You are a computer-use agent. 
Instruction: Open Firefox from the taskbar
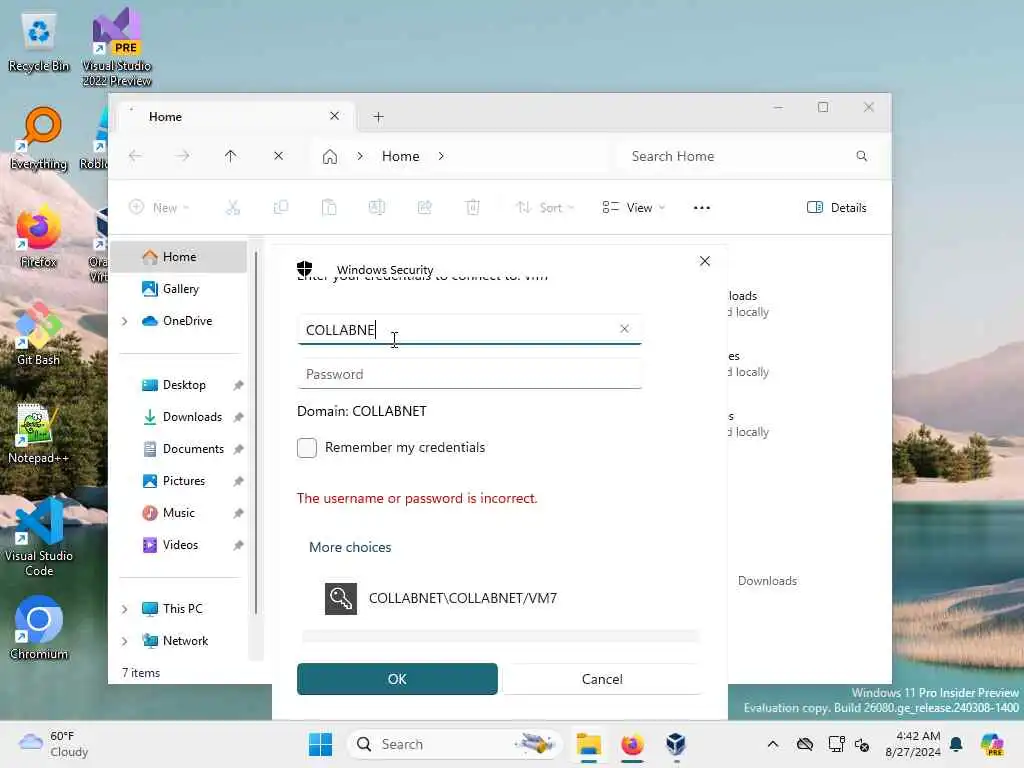[632, 744]
